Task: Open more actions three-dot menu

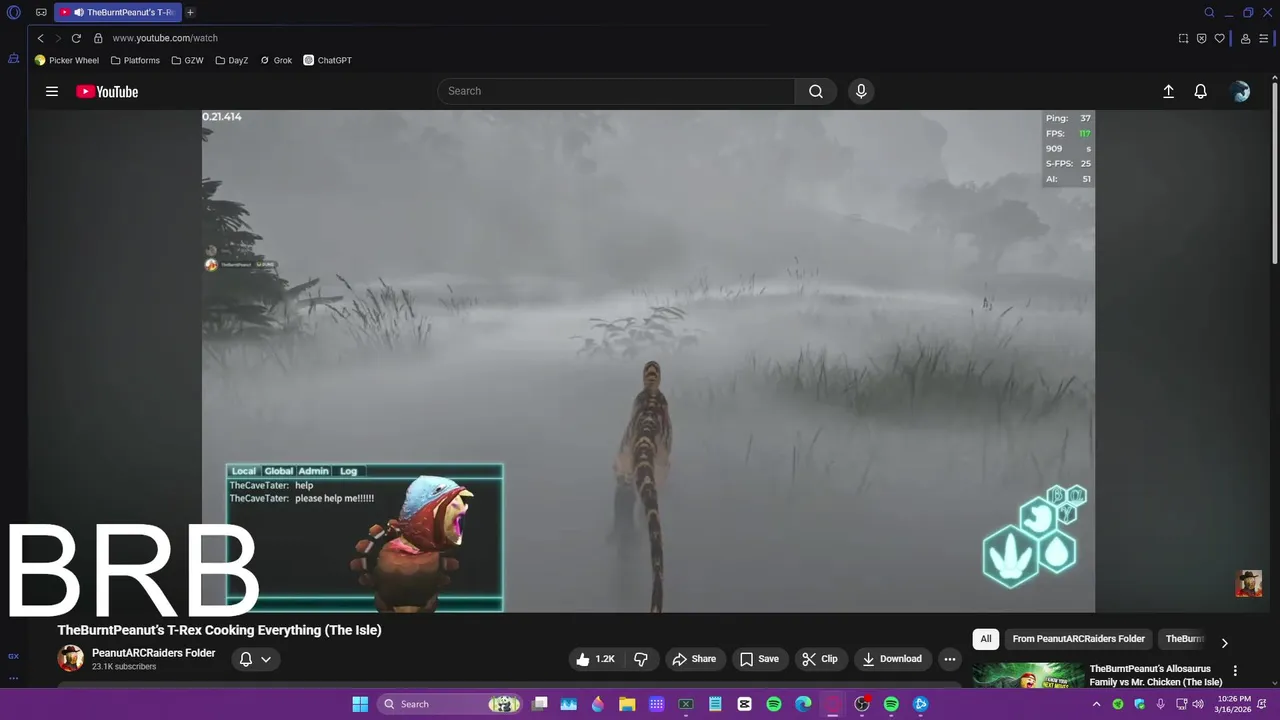Action: 950,659
